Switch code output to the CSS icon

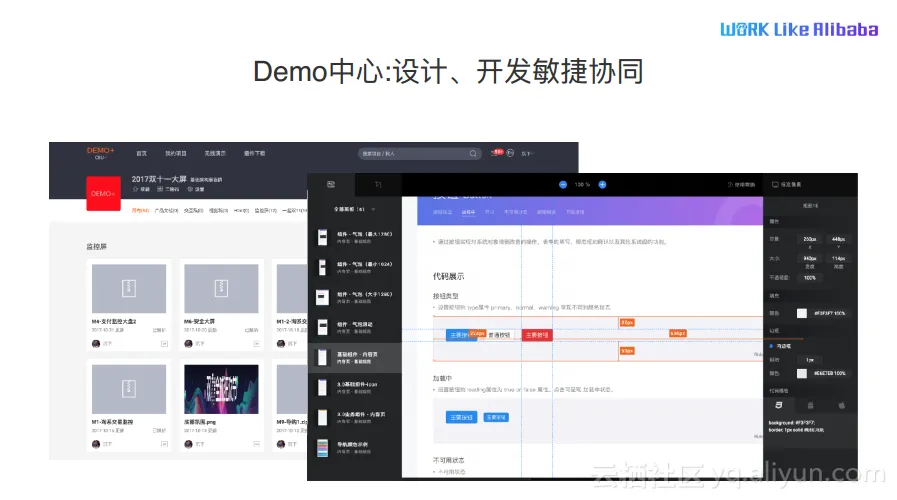click(779, 405)
